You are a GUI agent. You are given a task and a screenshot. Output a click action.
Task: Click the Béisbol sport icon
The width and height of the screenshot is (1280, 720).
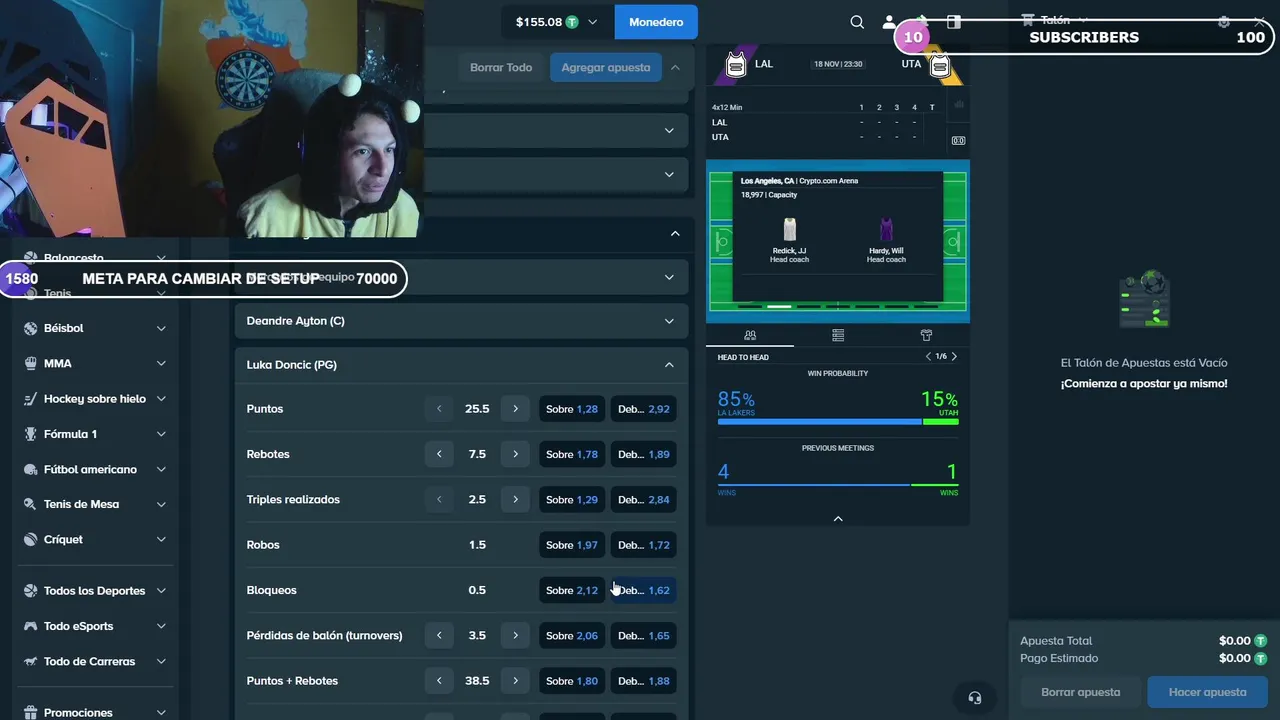click(x=31, y=328)
